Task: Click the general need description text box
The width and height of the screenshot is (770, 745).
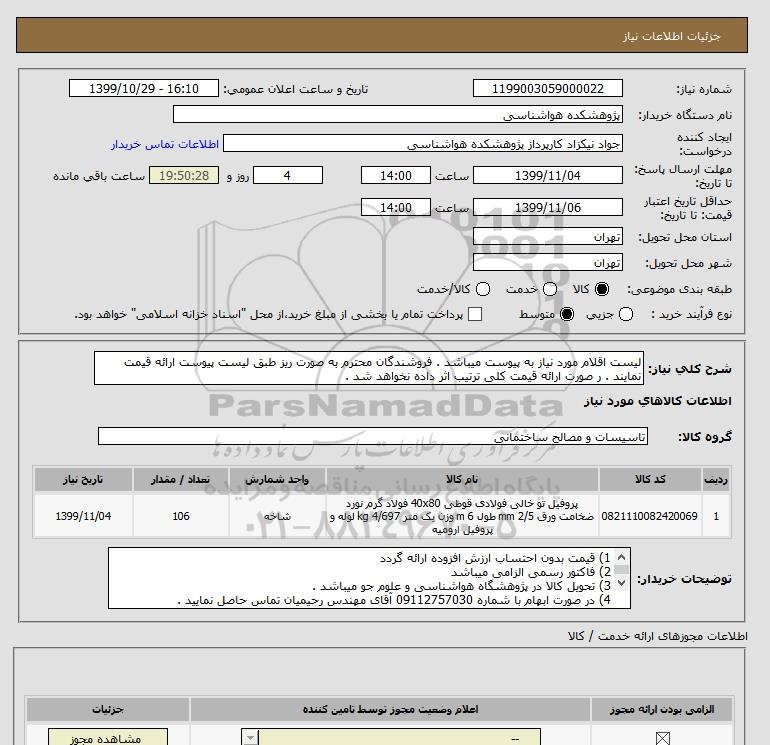Action: (369, 368)
